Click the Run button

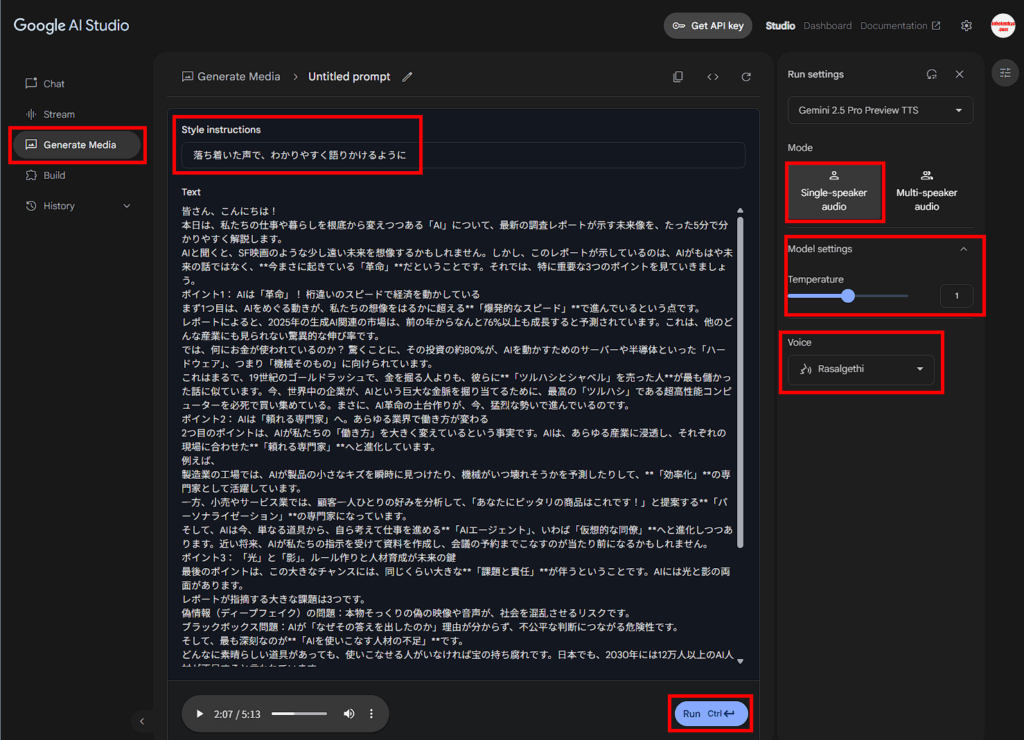709,713
